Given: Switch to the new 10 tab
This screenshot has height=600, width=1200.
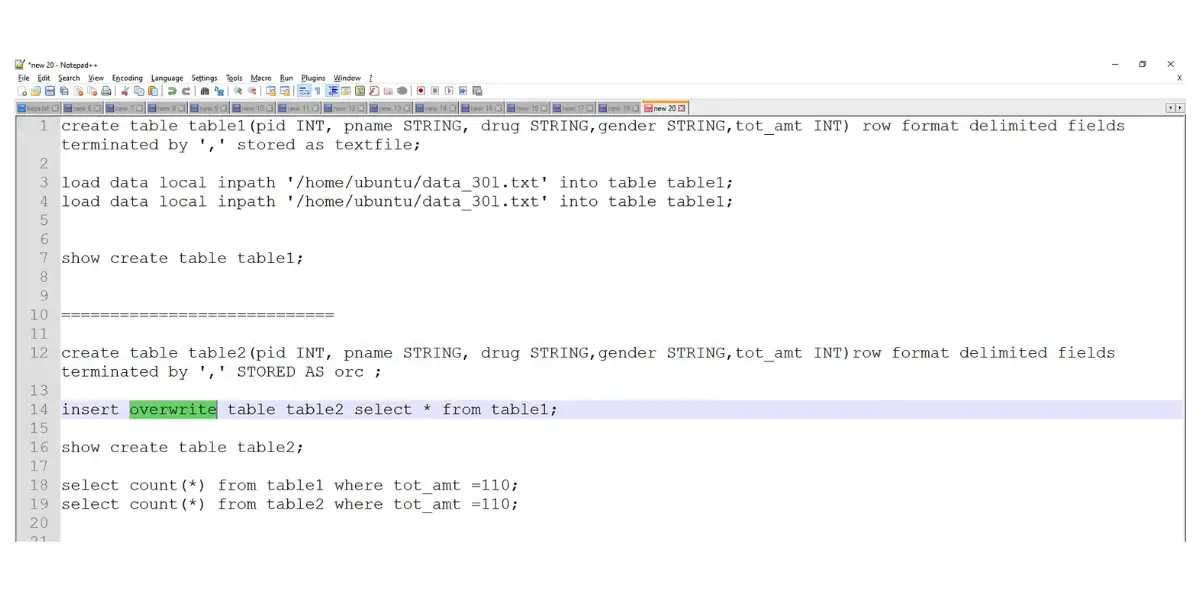Looking at the screenshot, I should (253, 108).
